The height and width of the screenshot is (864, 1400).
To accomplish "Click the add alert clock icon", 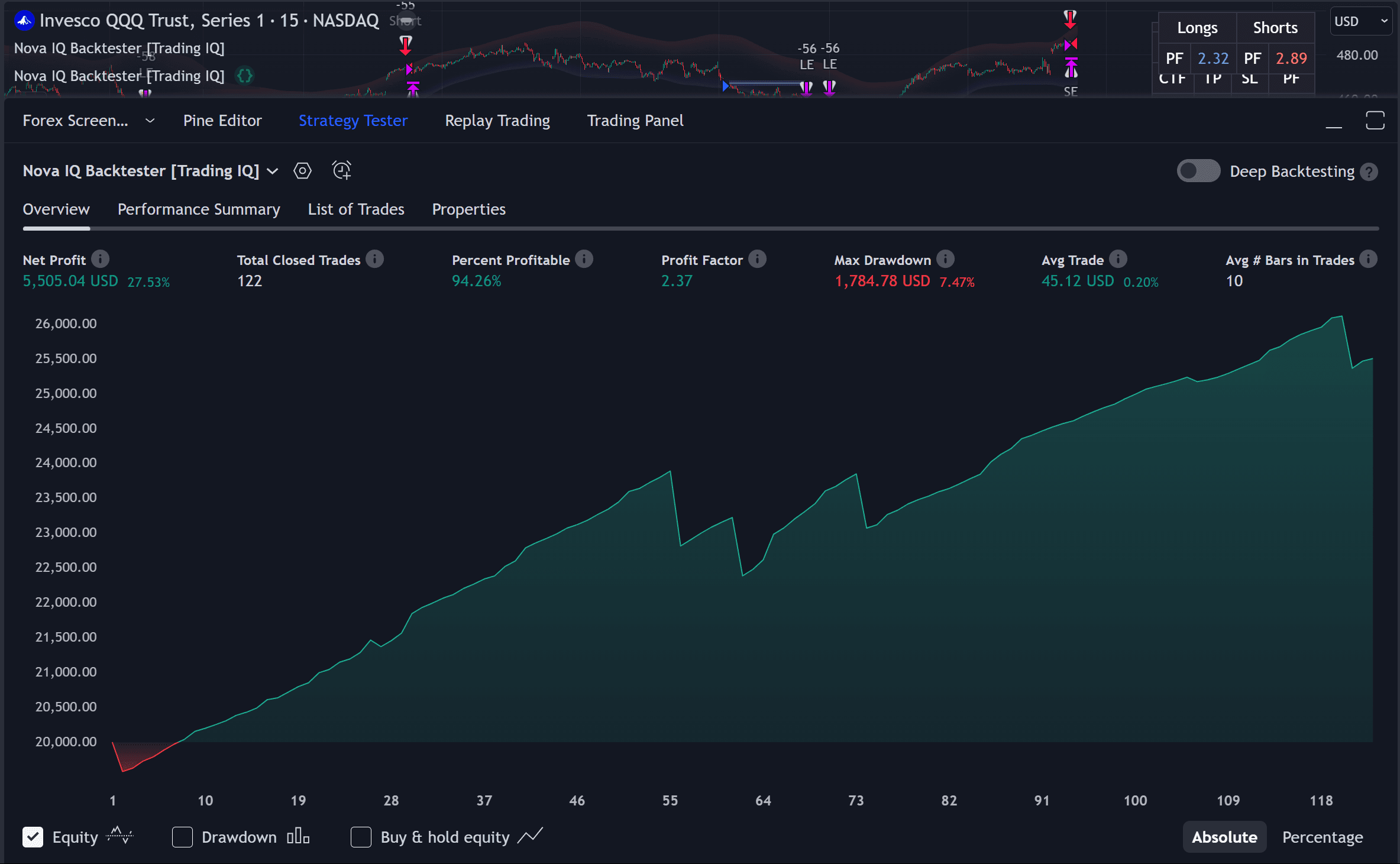I will [341, 170].
